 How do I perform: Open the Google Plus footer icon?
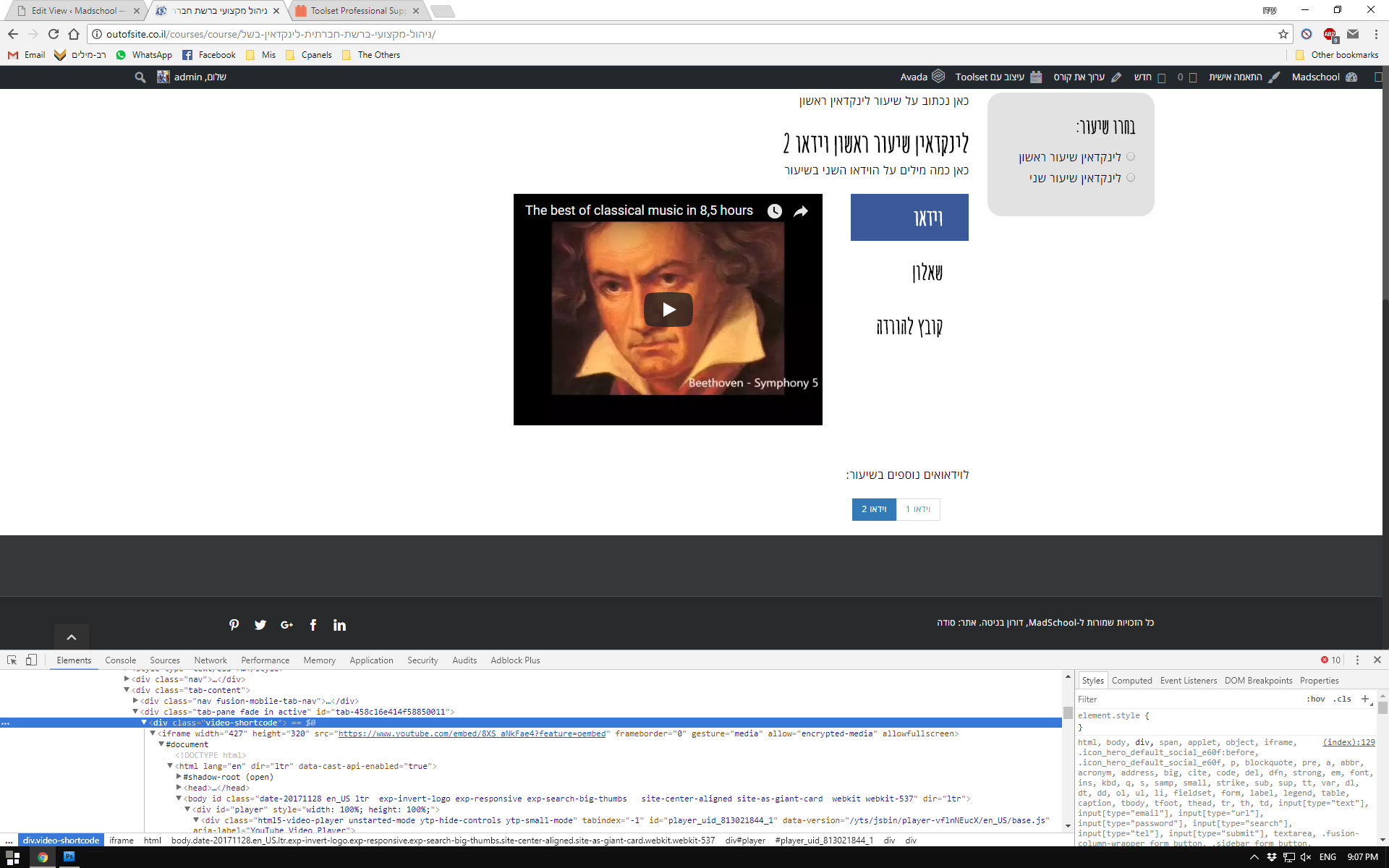pos(286,625)
